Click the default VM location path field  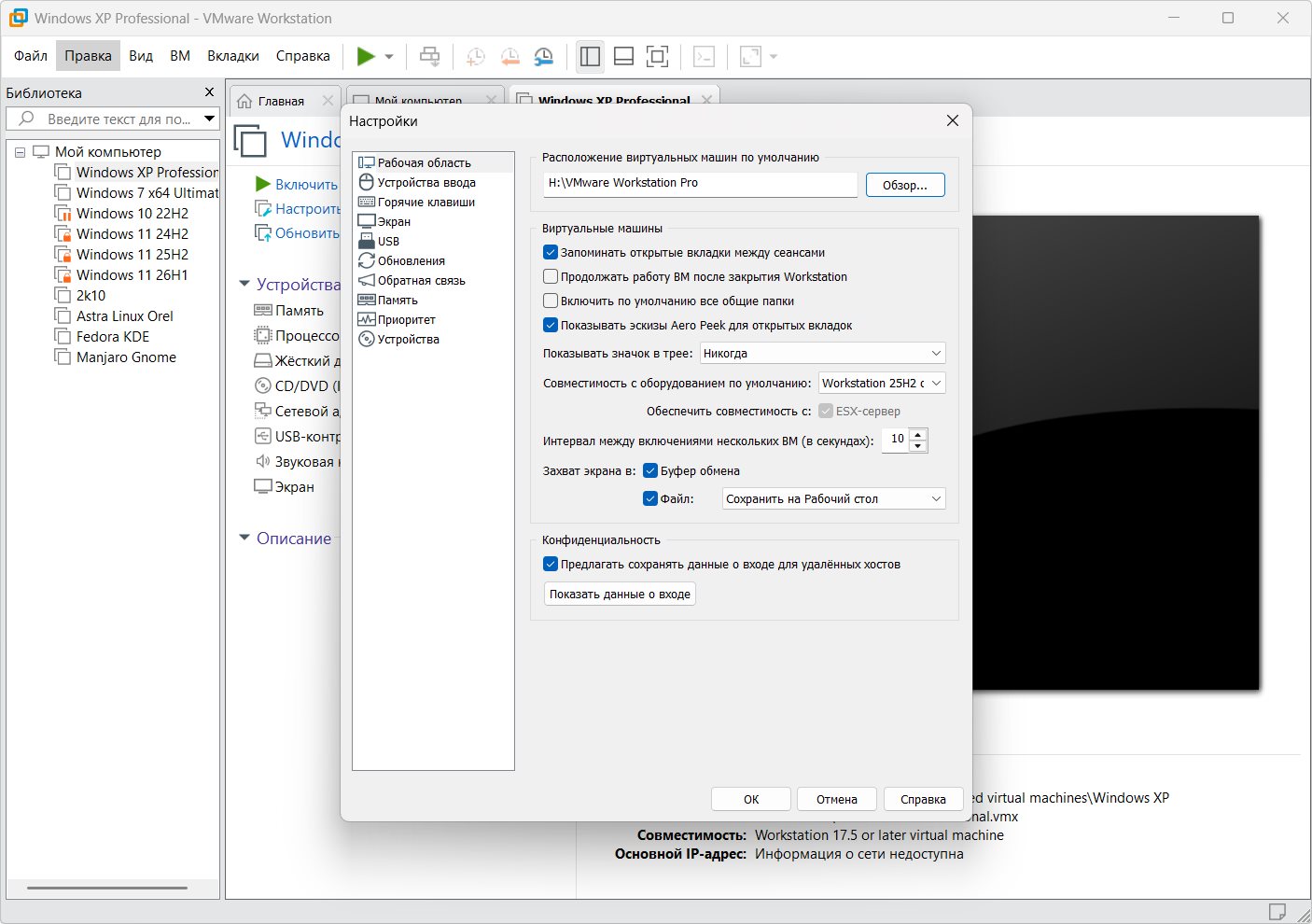click(x=700, y=184)
